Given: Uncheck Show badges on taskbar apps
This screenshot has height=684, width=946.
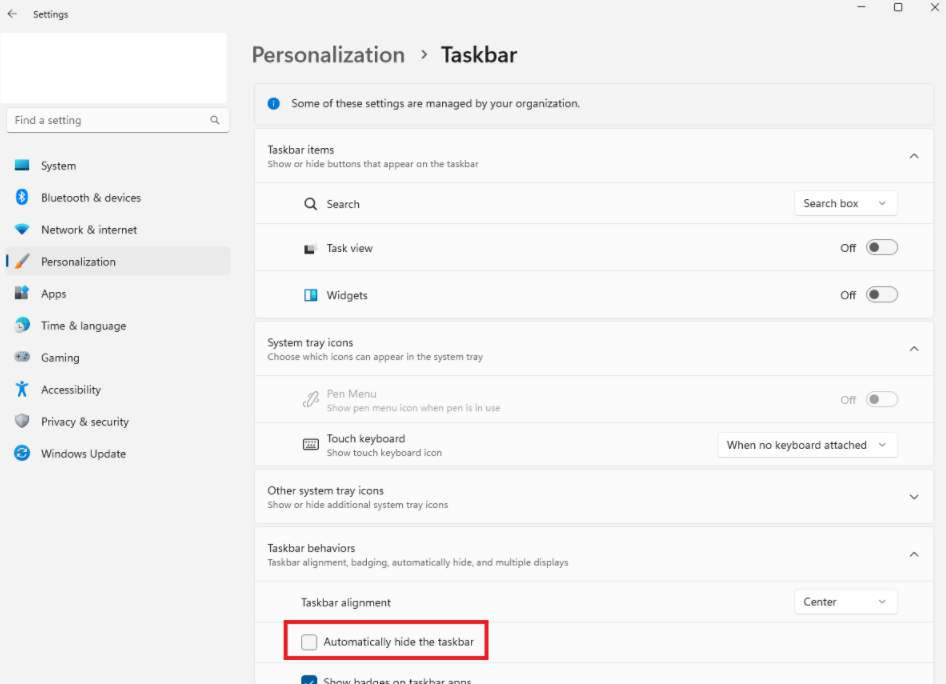Looking at the screenshot, I should (x=309, y=680).
